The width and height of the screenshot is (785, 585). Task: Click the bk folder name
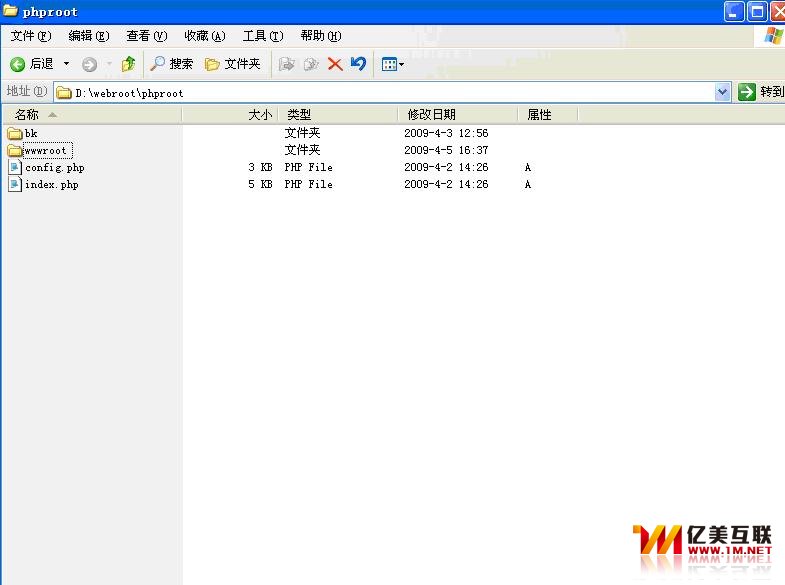coord(31,134)
